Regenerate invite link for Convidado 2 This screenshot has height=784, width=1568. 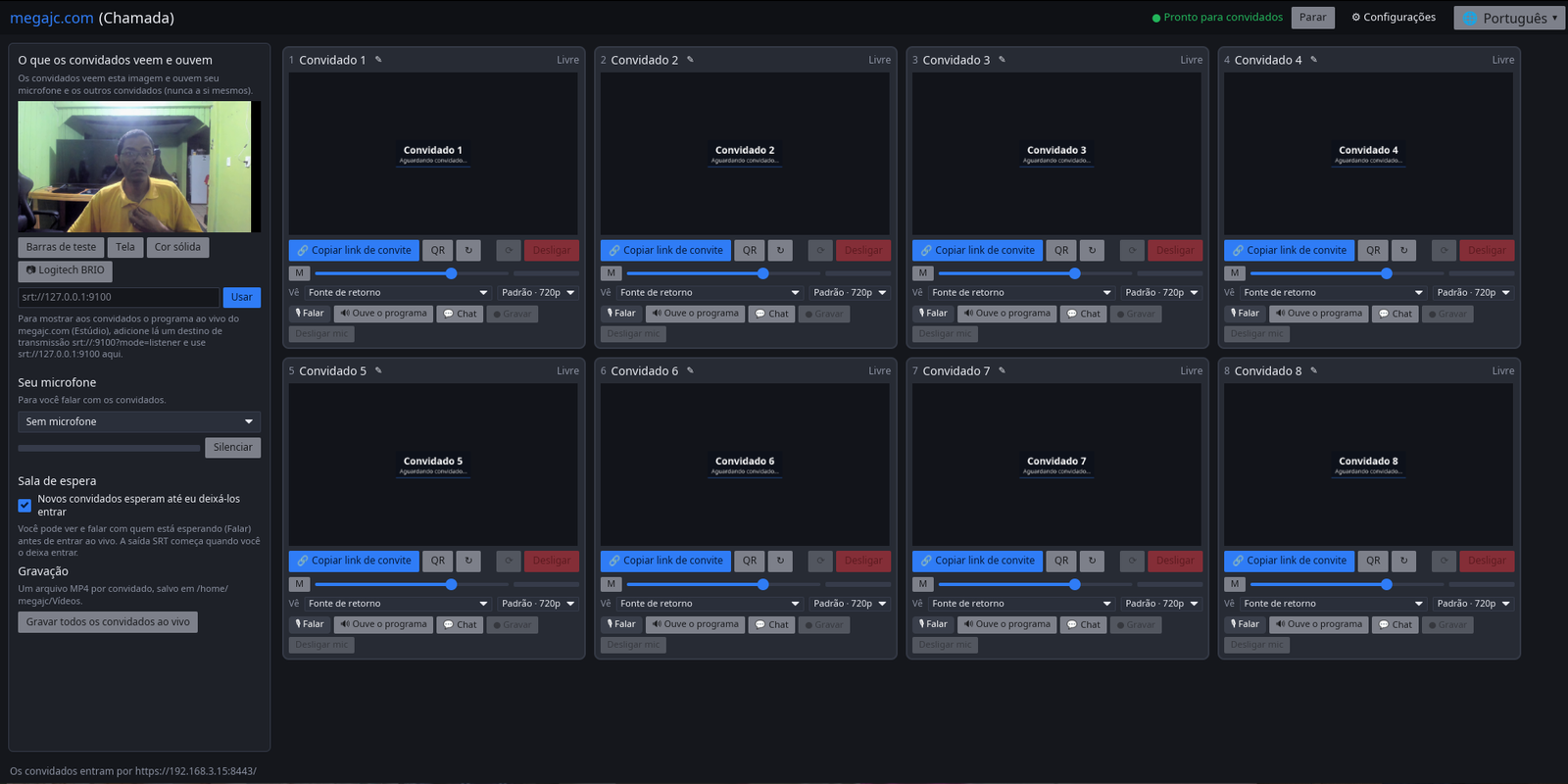780,250
